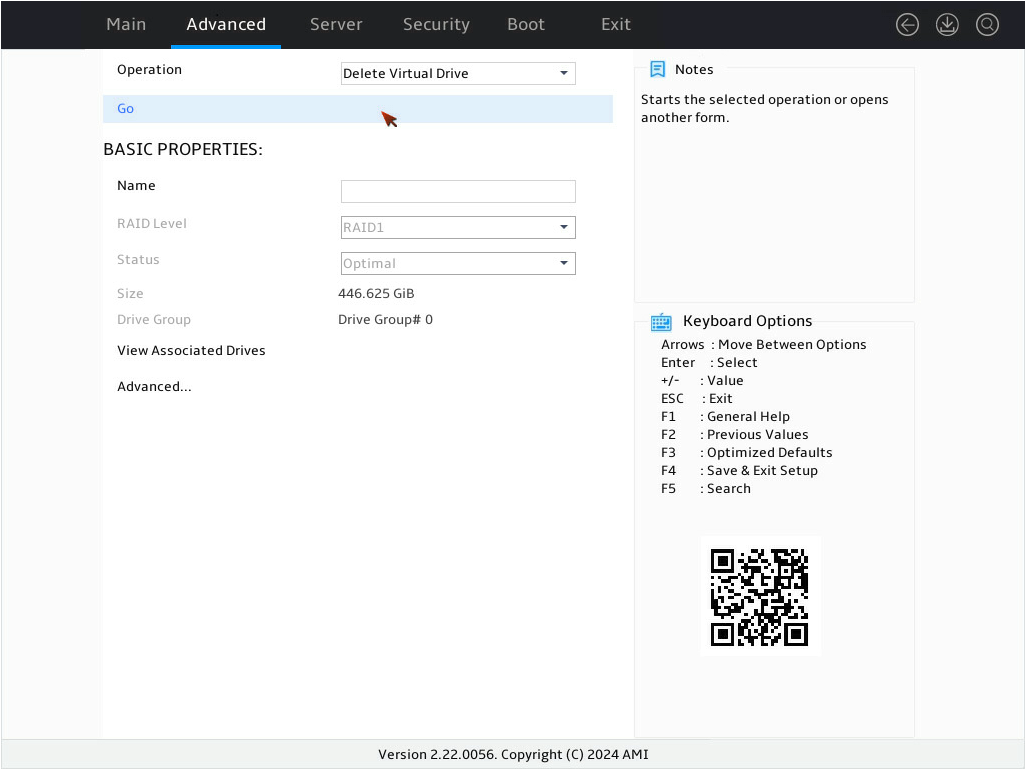Expand the RAID Level dropdown

click(x=458, y=228)
